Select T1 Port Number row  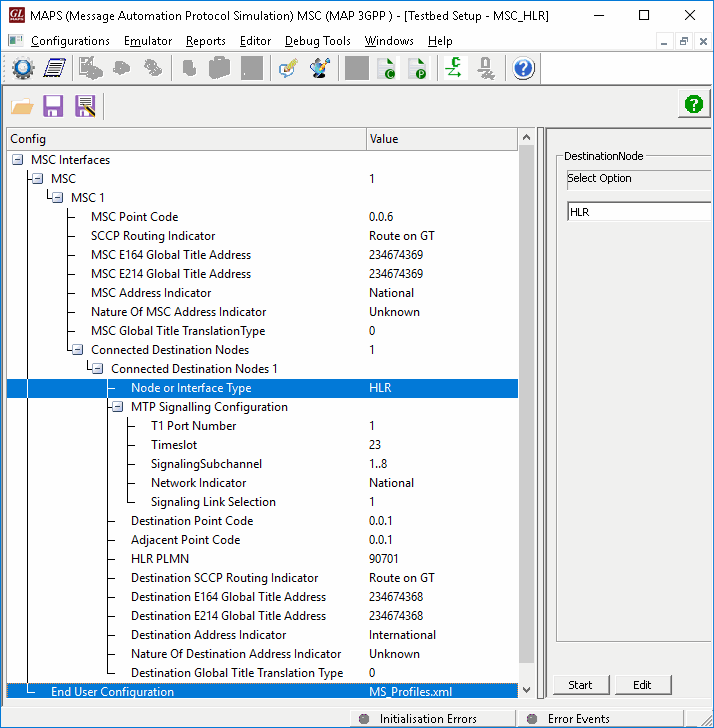point(262,426)
